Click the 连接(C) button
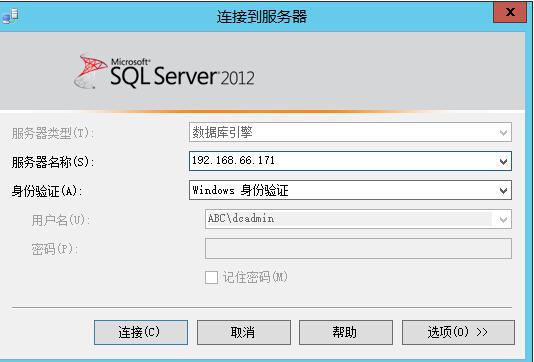The height and width of the screenshot is (362, 534). (x=141, y=332)
